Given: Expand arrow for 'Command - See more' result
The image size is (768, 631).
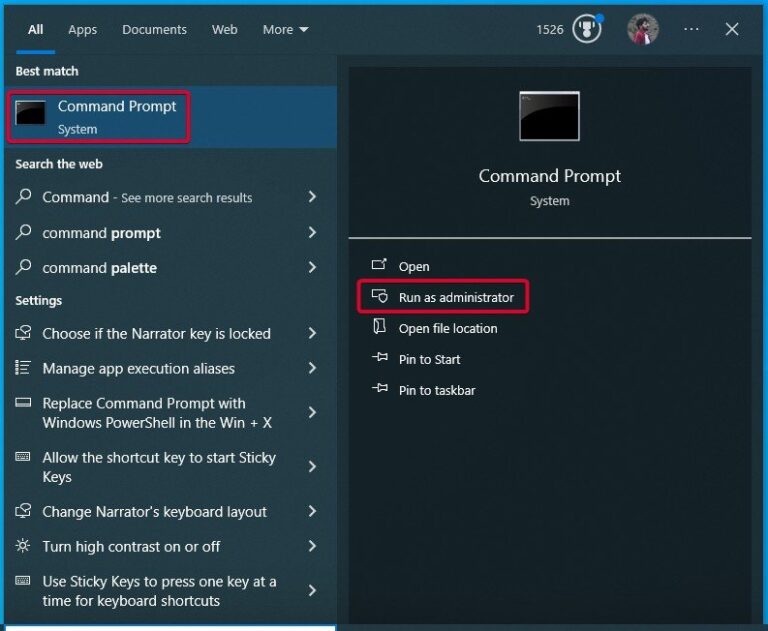Looking at the screenshot, I should 312,197.
